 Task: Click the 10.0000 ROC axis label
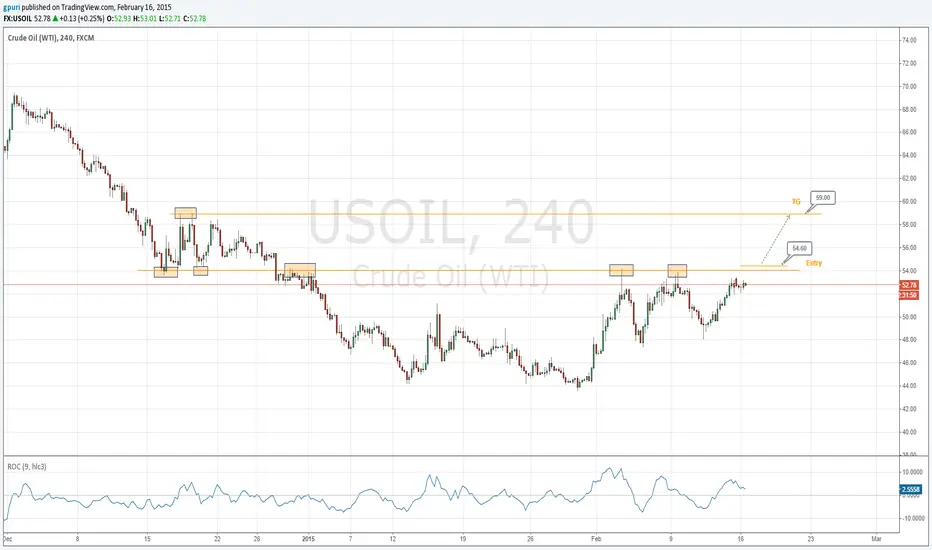tap(911, 473)
